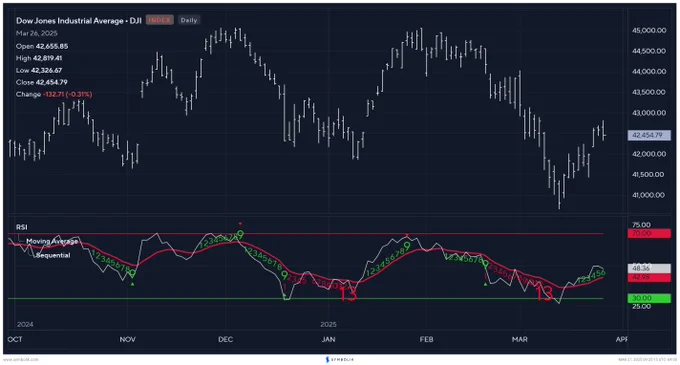Click the INDEX badge next to DJI

click(160, 20)
